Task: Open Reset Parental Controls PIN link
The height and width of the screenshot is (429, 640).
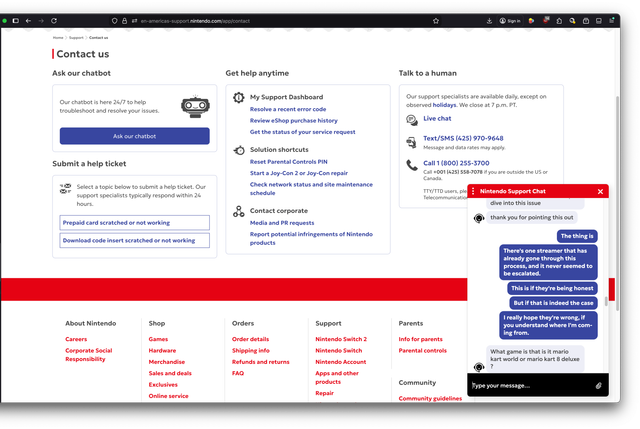Action: 289,162
